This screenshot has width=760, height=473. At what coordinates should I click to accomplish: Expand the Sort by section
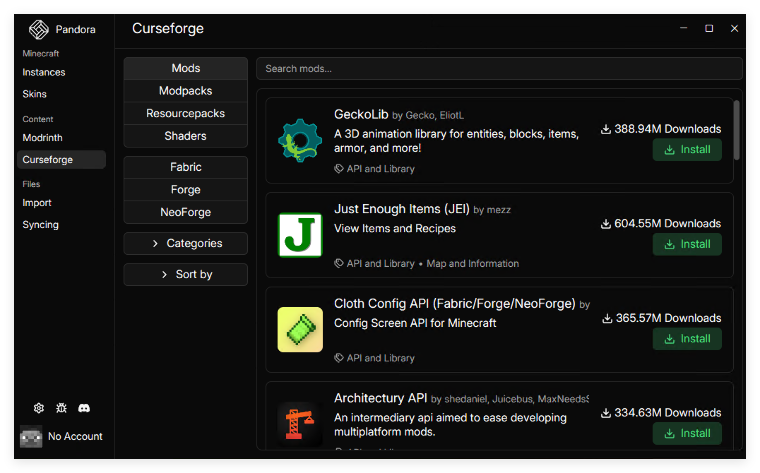(186, 274)
